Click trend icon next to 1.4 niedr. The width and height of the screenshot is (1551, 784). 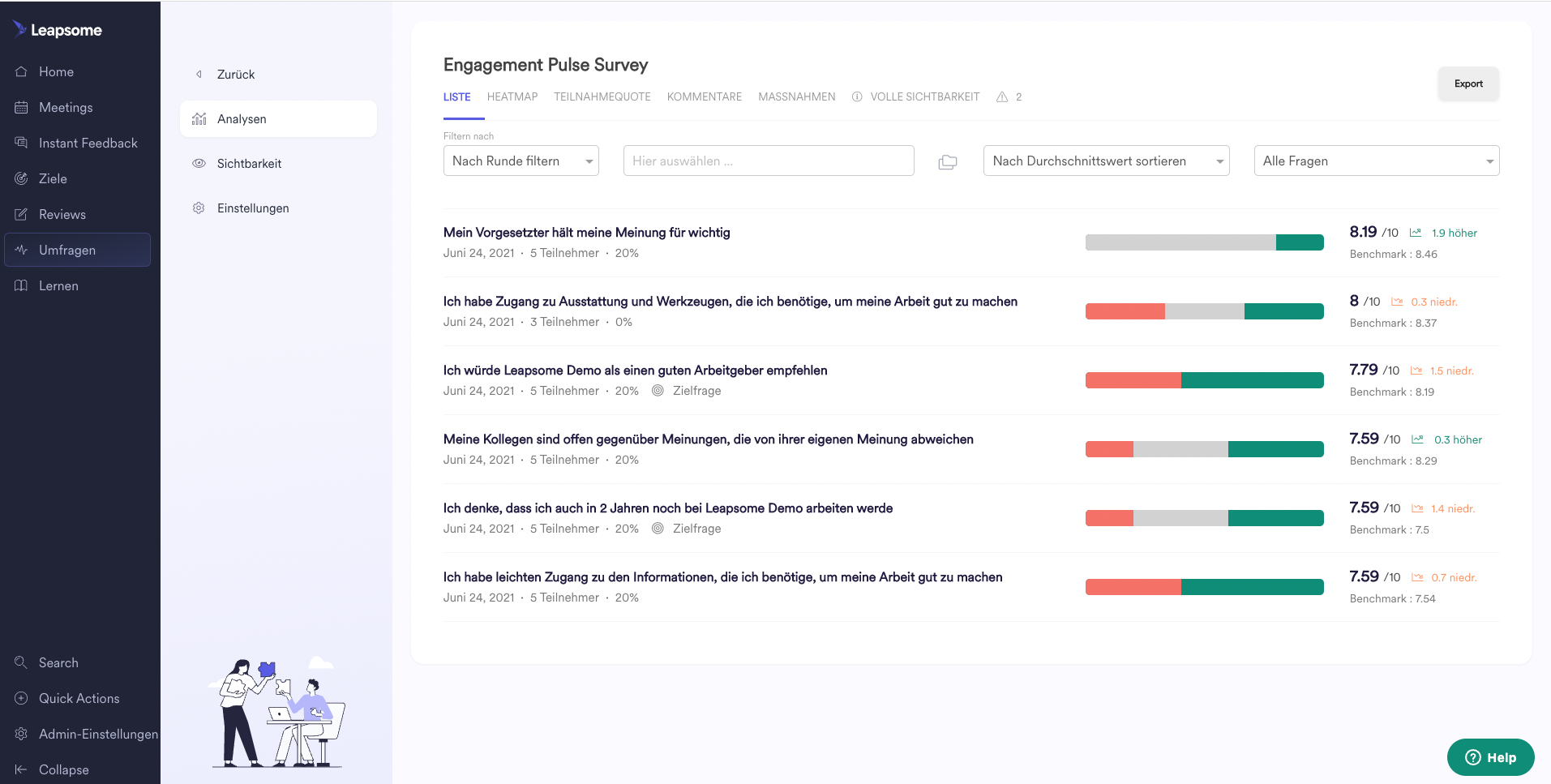coord(1417,508)
